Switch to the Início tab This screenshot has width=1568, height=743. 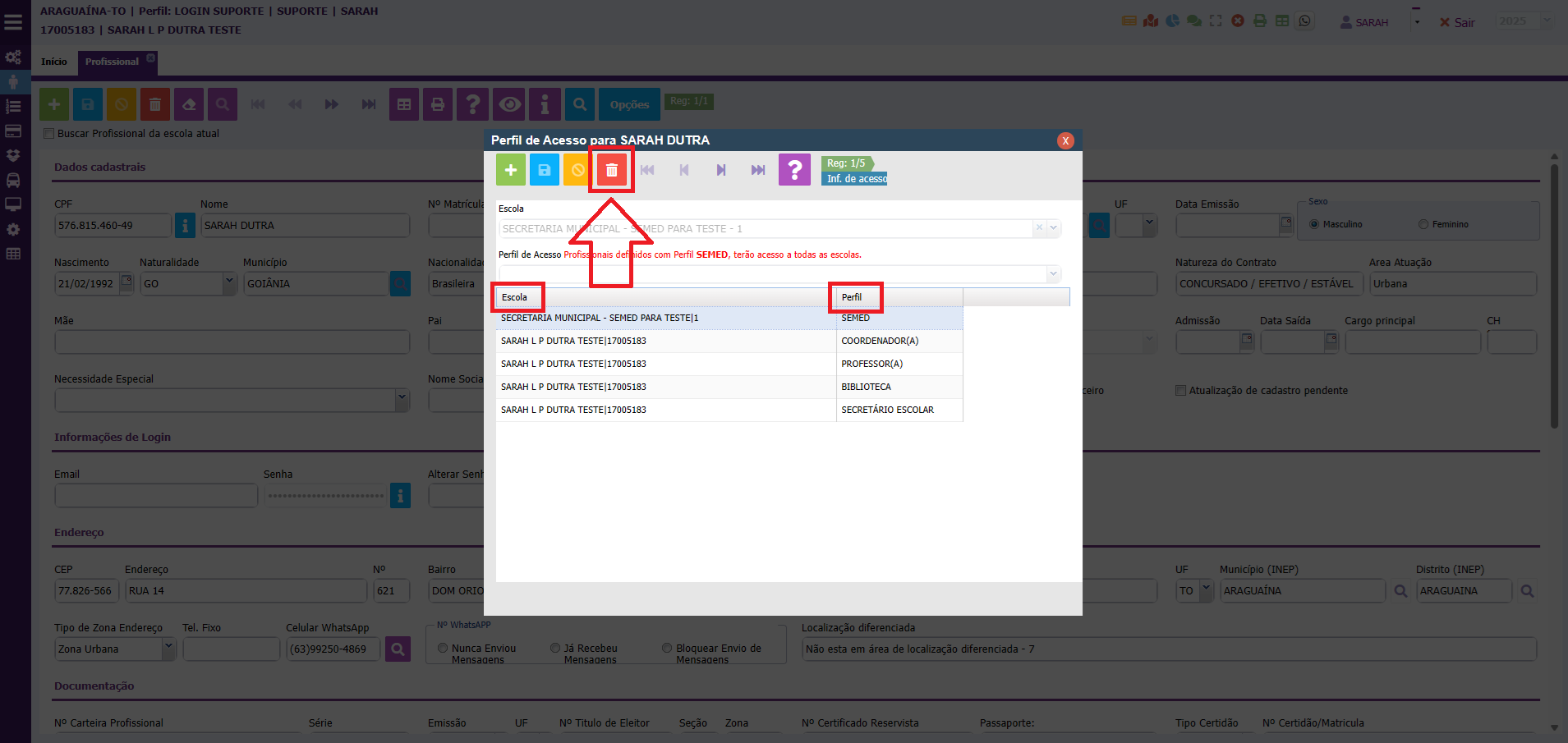tap(54, 62)
